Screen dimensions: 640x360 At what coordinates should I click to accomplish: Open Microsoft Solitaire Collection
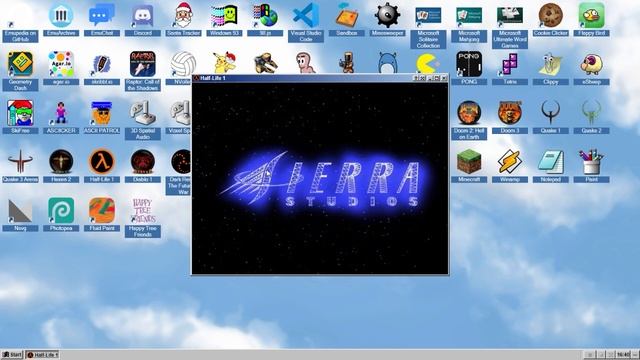tap(428, 24)
